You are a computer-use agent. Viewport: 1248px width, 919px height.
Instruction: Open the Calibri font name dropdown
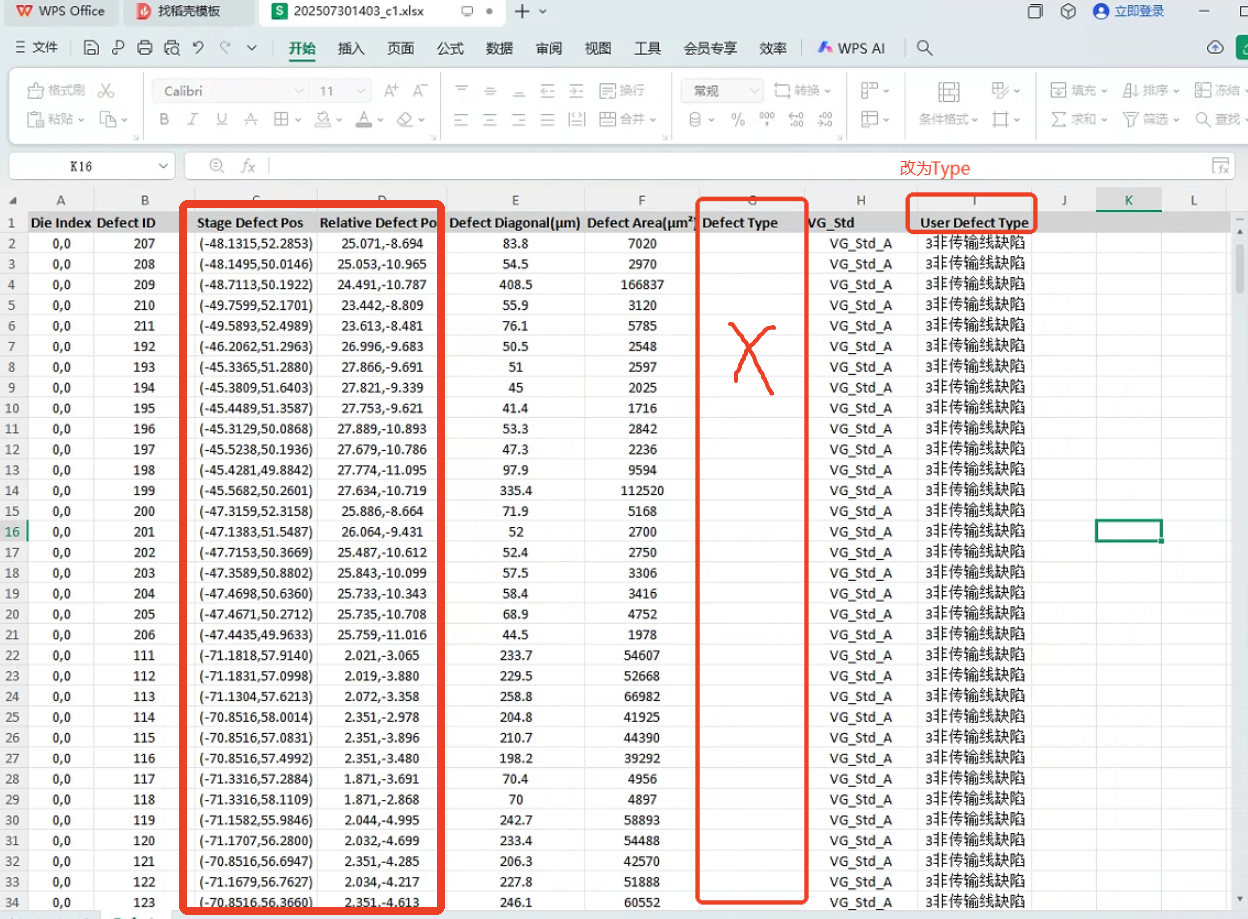(x=298, y=91)
